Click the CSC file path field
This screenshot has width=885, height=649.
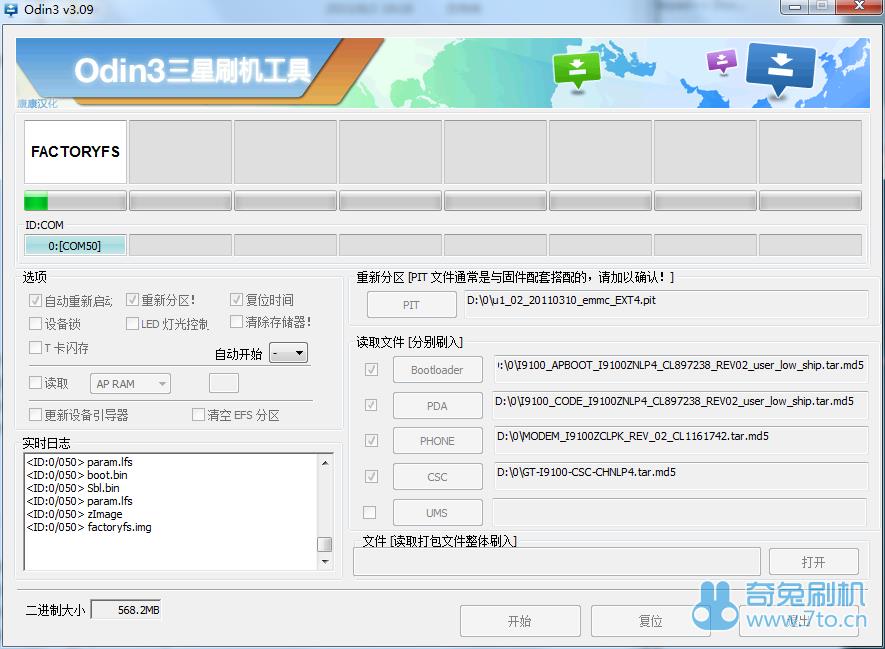[x=680, y=476]
